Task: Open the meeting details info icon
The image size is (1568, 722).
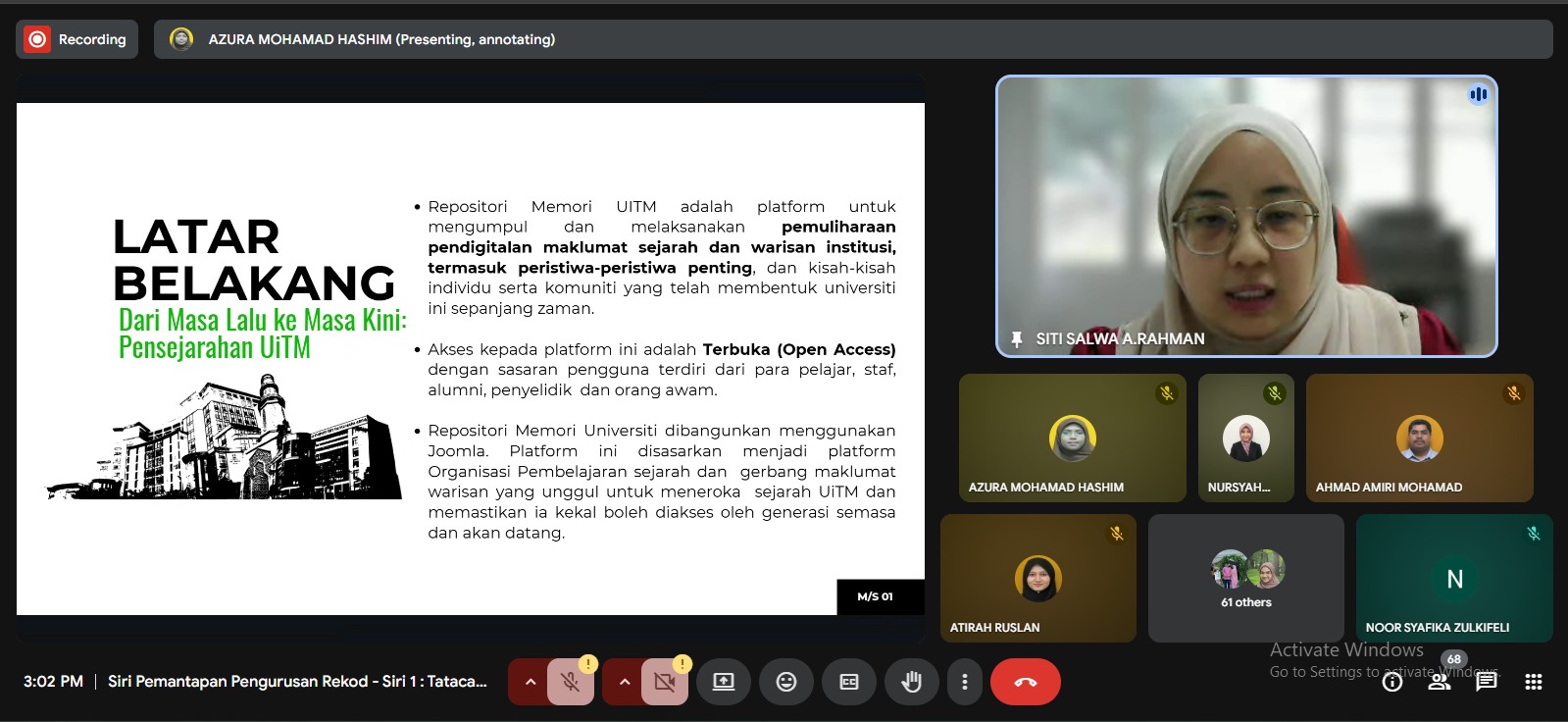Action: [1392, 683]
